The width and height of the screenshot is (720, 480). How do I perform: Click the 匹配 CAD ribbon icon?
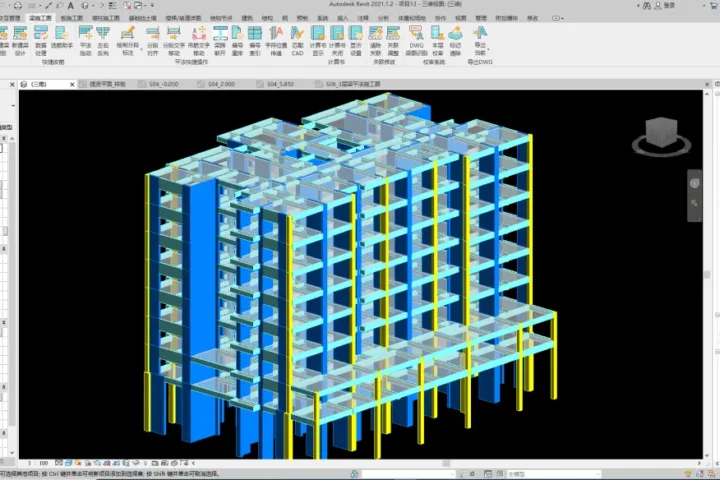pyautogui.click(x=297, y=40)
